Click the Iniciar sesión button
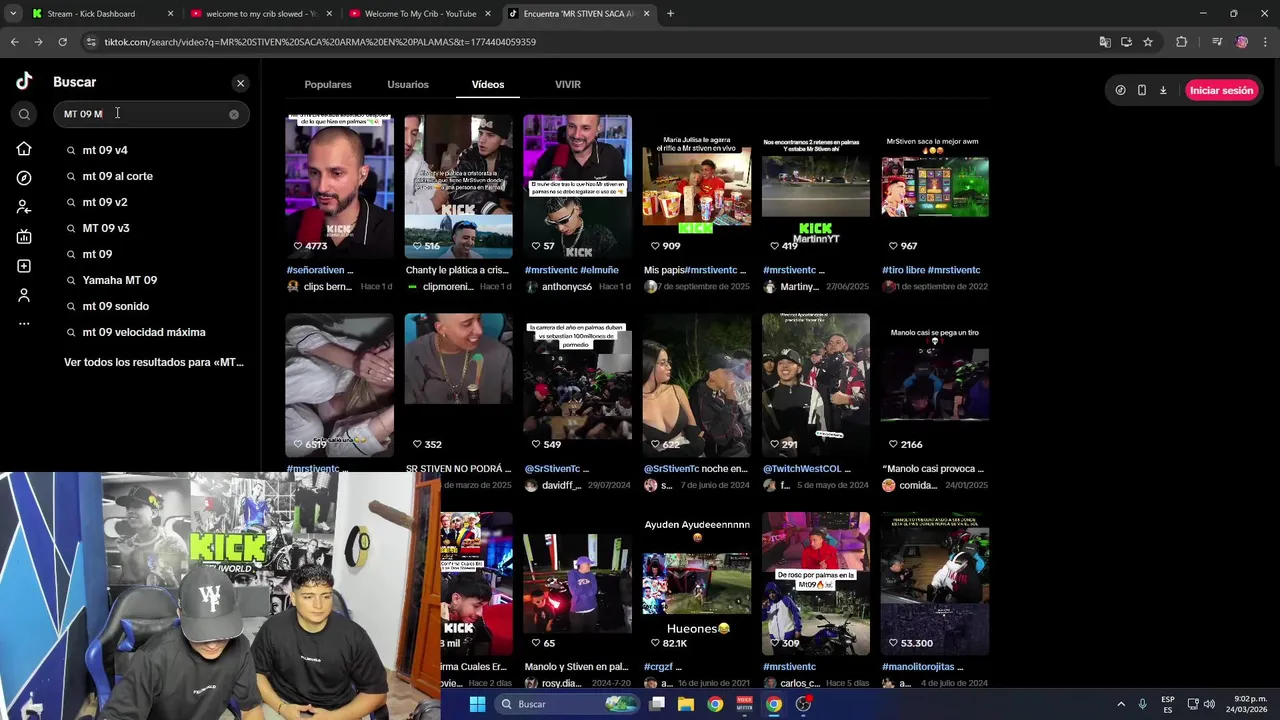Screen dimensions: 1280x720 point(1221,90)
